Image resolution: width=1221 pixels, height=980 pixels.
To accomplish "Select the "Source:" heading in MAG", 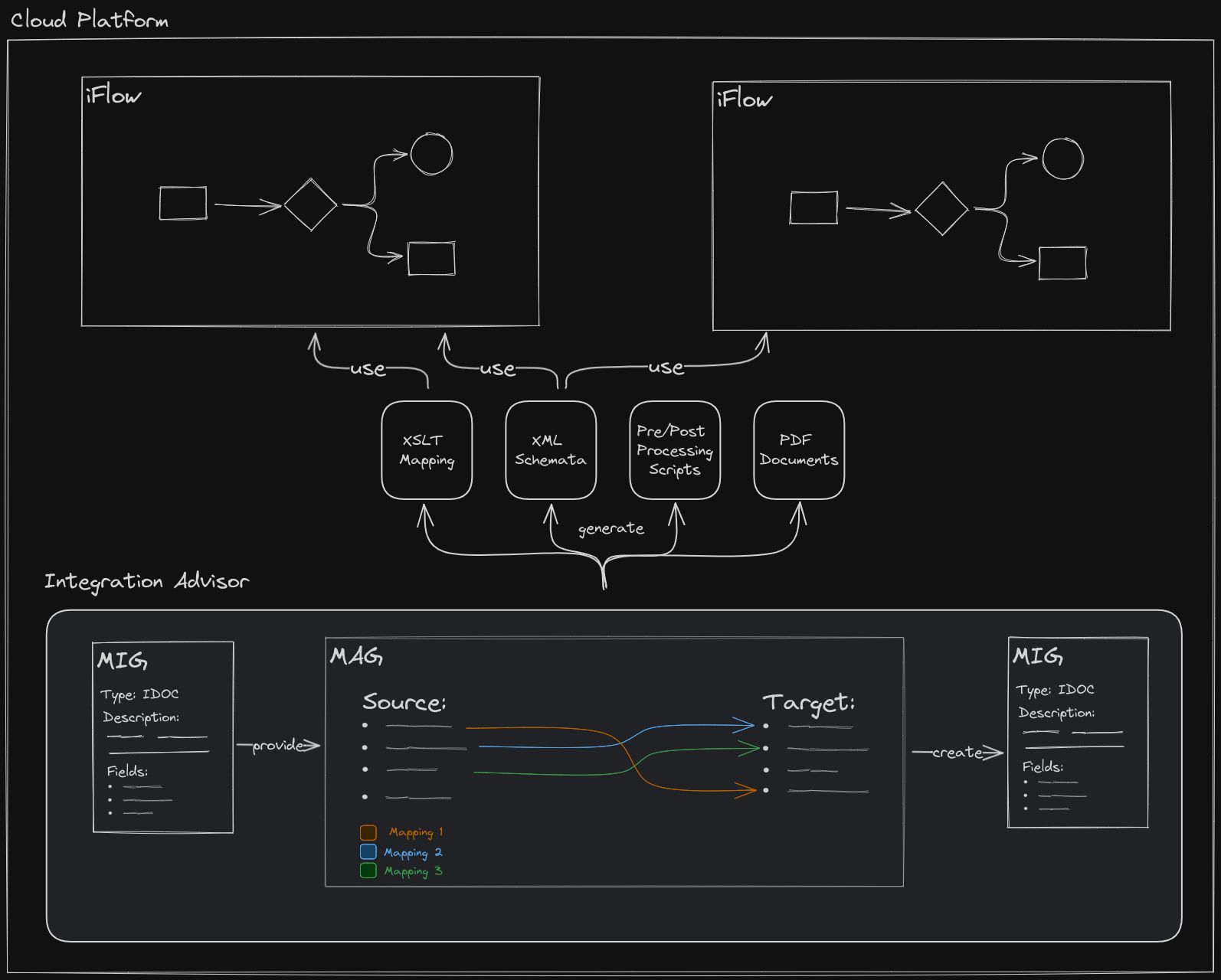I will [x=404, y=702].
